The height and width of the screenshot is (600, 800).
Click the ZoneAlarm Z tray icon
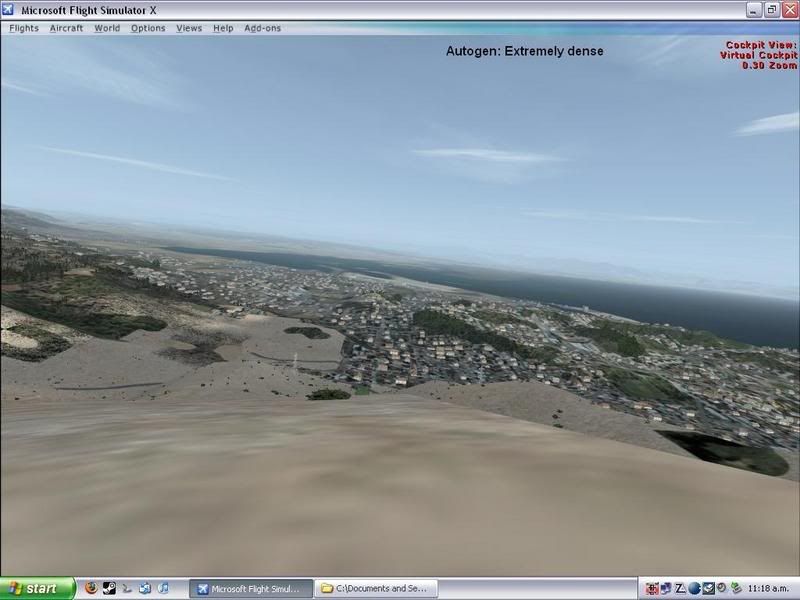[x=680, y=589]
